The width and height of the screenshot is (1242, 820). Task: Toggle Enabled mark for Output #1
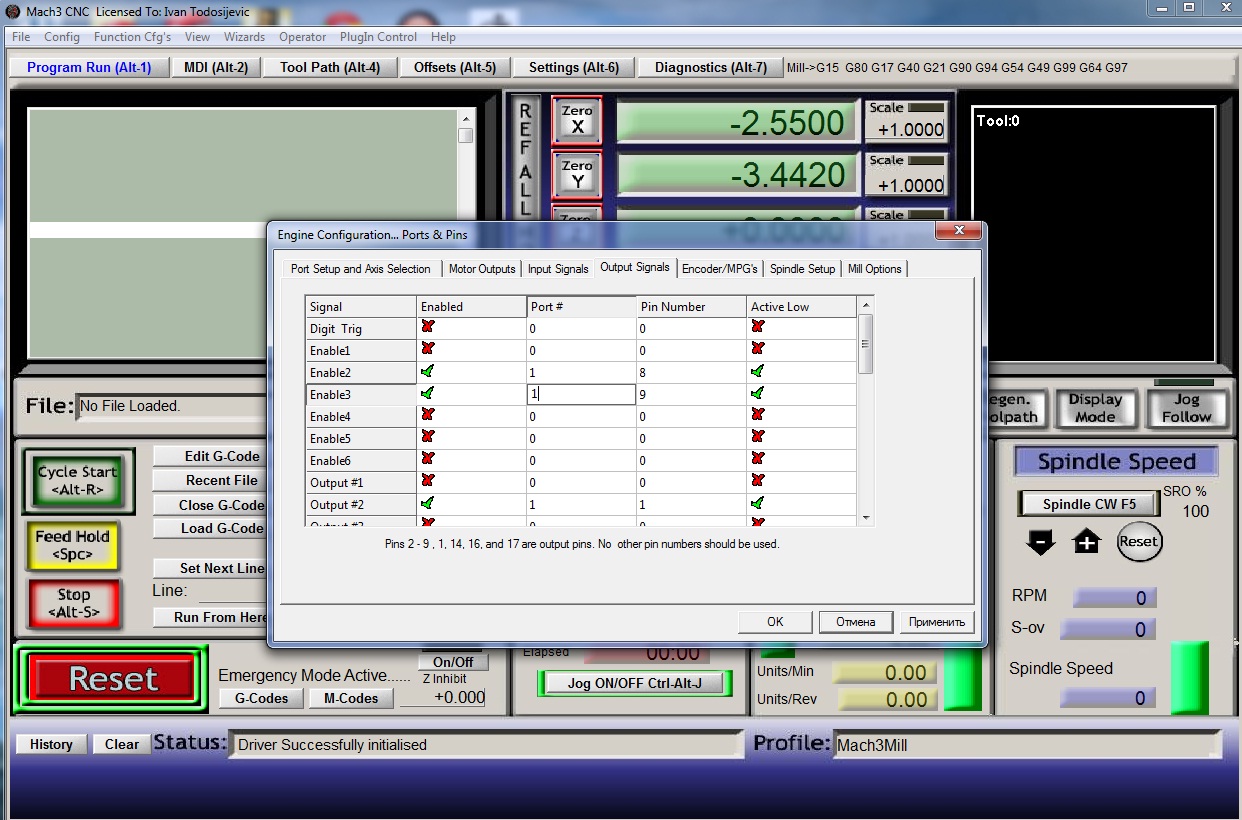point(428,481)
